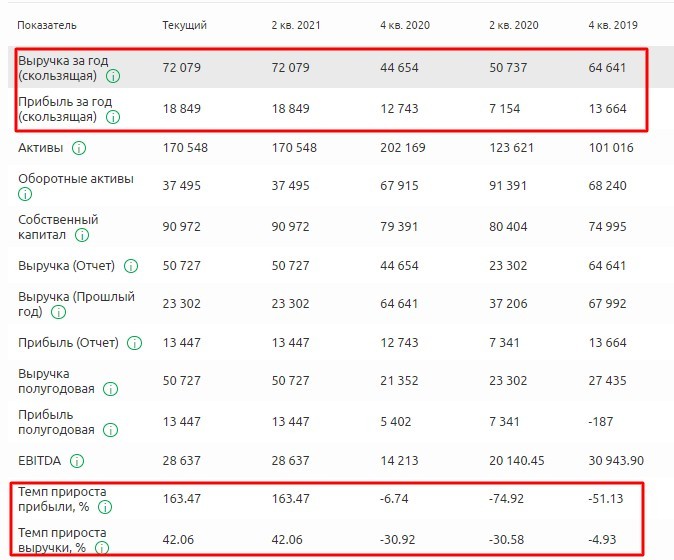
Task: Open info icon next to EBITDA
Action: point(77,461)
